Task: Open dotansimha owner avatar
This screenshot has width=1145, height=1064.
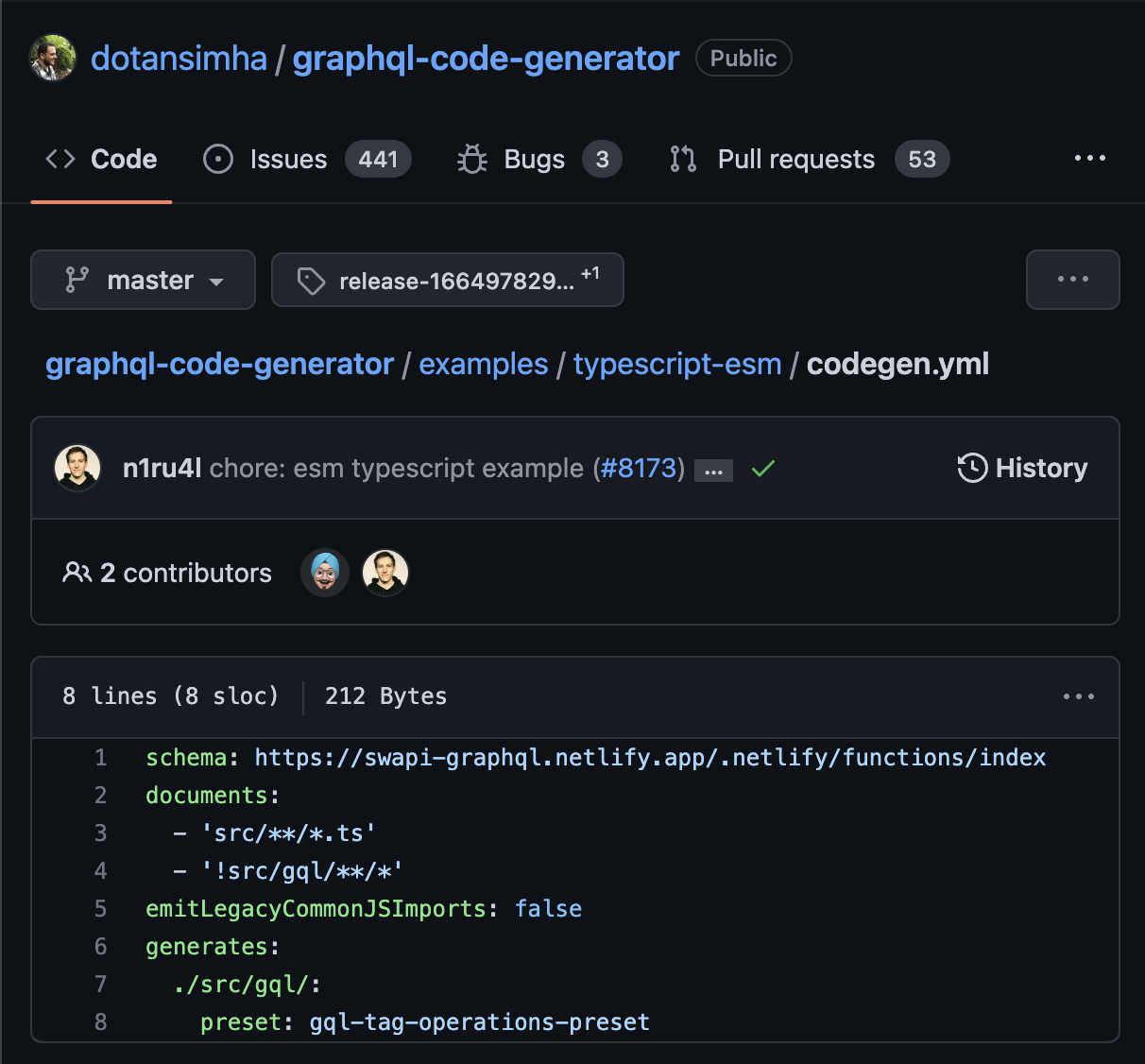Action: coord(53,58)
